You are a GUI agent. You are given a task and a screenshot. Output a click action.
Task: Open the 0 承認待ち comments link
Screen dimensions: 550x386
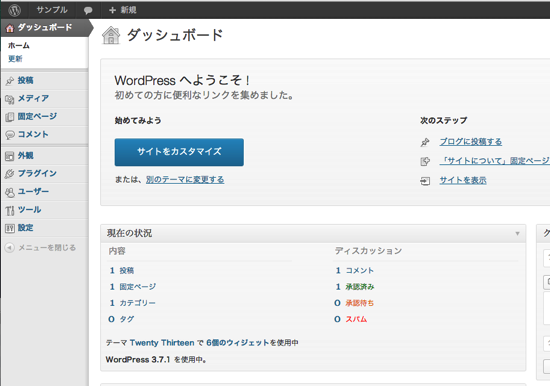[354, 303]
